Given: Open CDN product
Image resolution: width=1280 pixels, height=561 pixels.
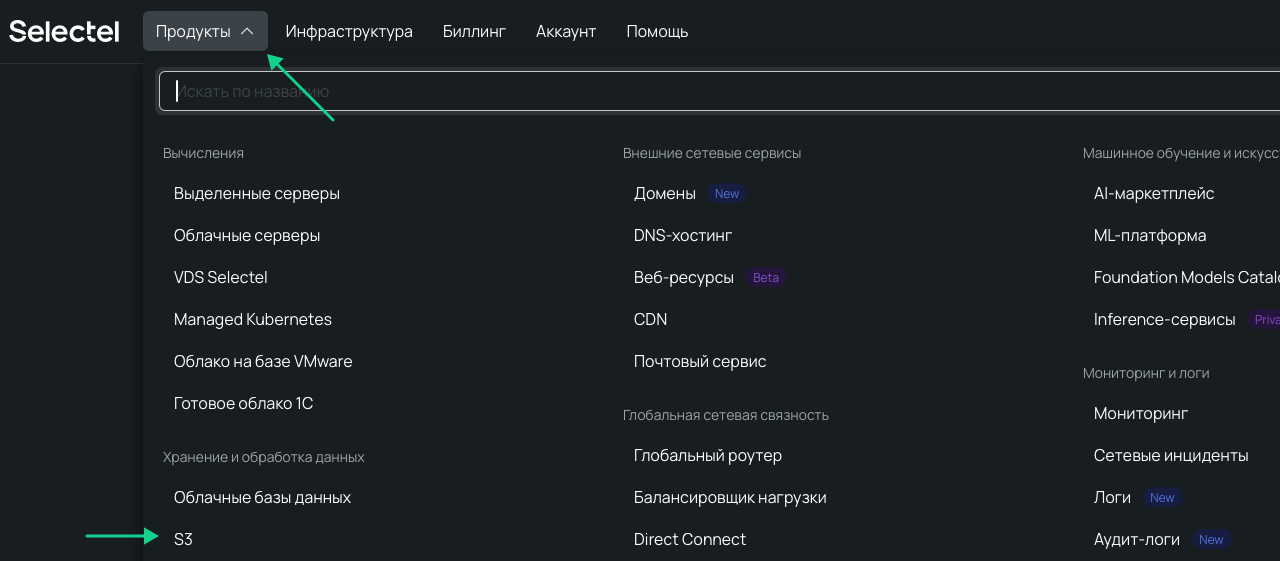Looking at the screenshot, I should click(x=650, y=319).
